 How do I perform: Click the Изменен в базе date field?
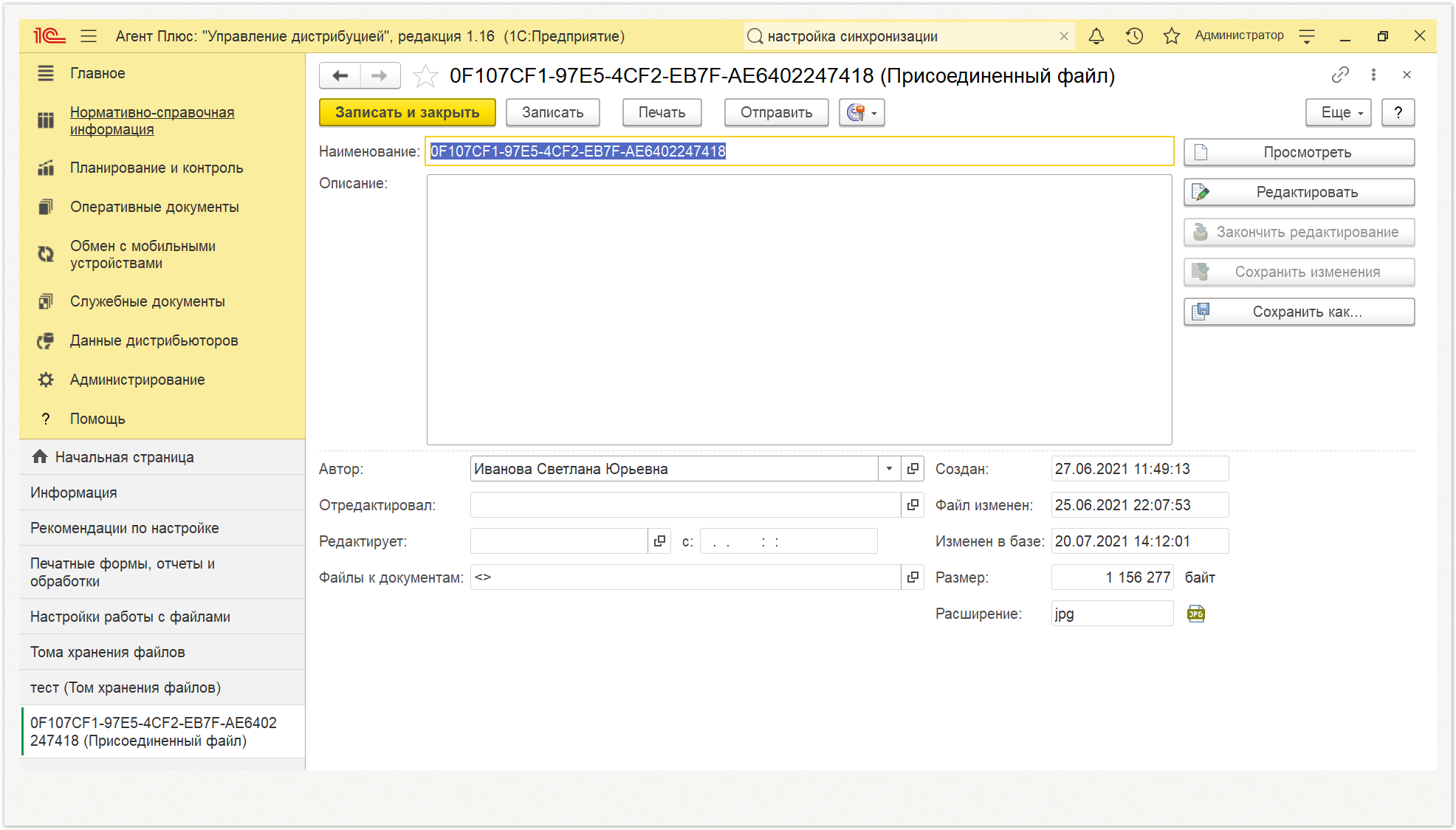1139,541
